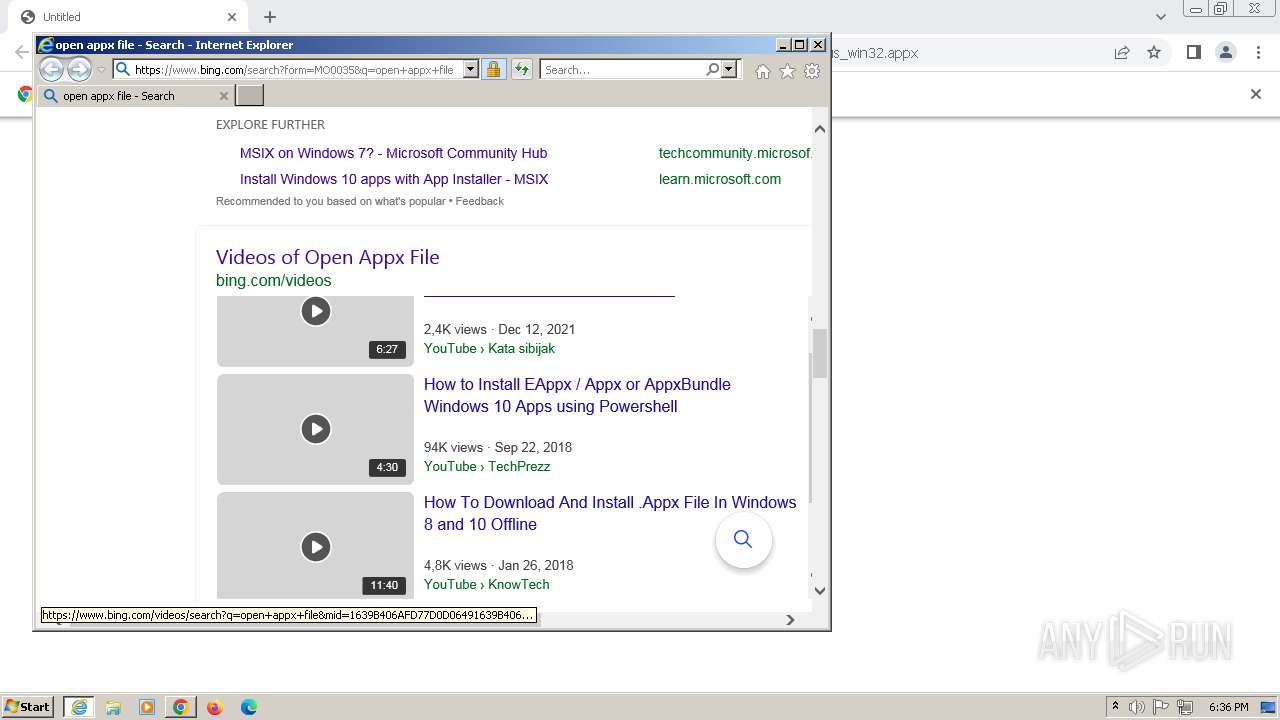The height and width of the screenshot is (720, 1280).
Task: Expand the IE address bar dropdown
Action: coord(470,69)
